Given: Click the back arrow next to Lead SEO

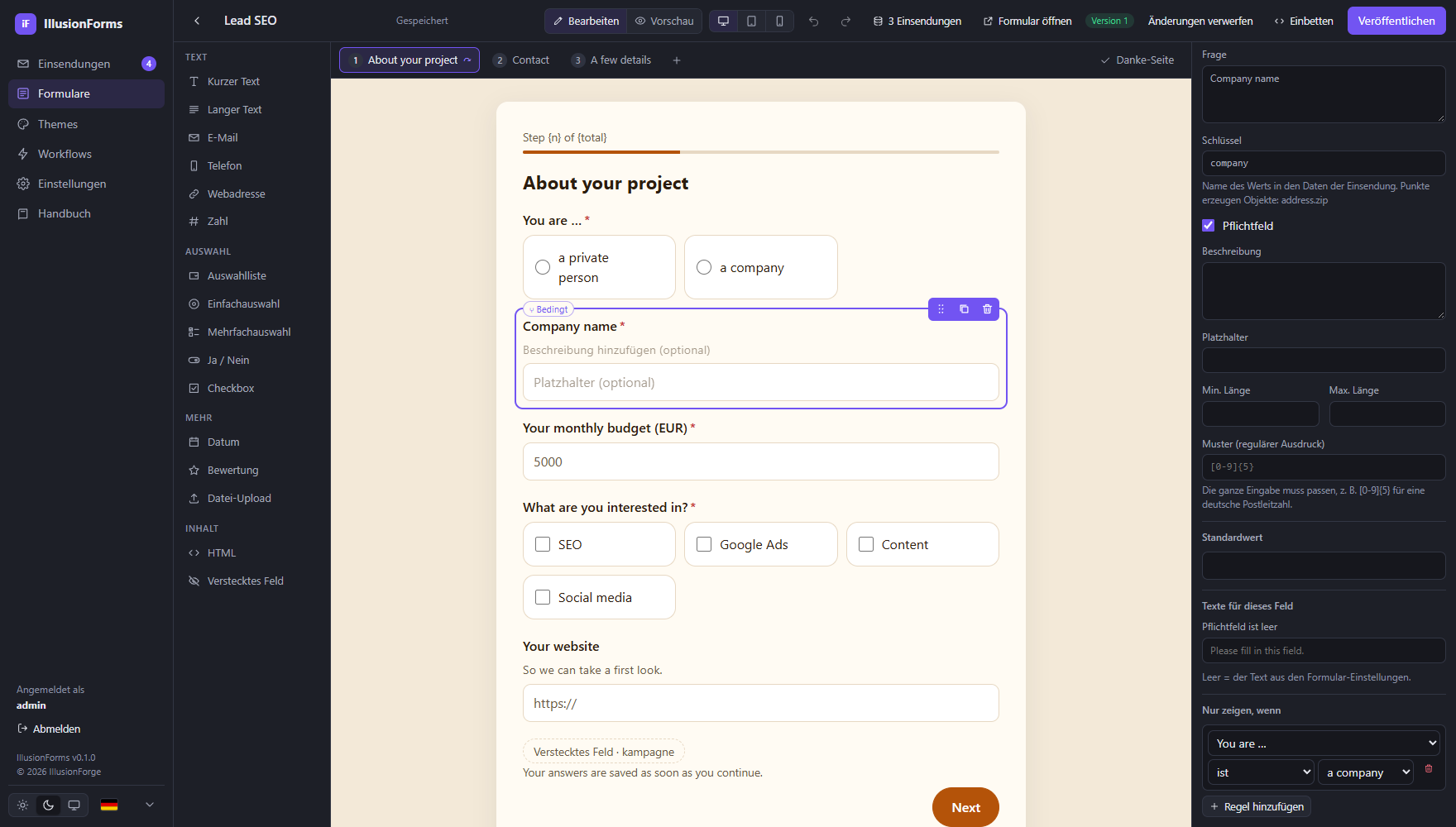Looking at the screenshot, I should click(x=197, y=21).
